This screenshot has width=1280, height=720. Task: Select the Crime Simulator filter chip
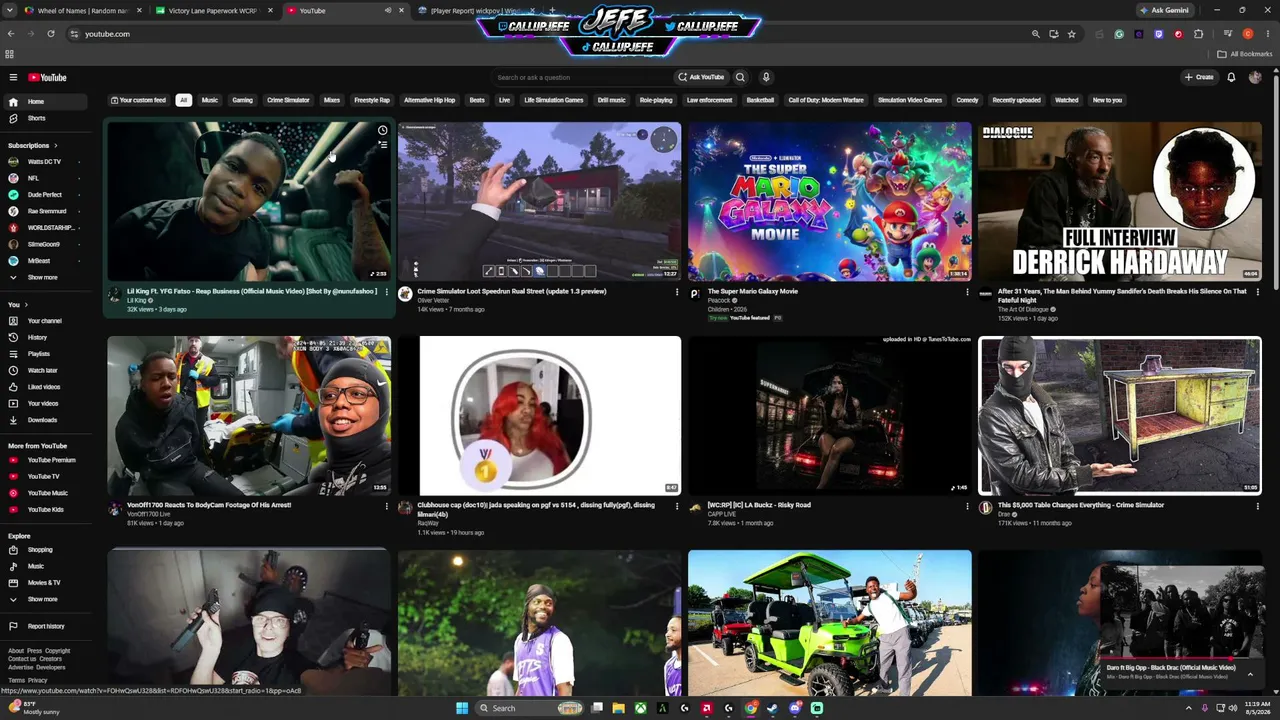point(288,100)
